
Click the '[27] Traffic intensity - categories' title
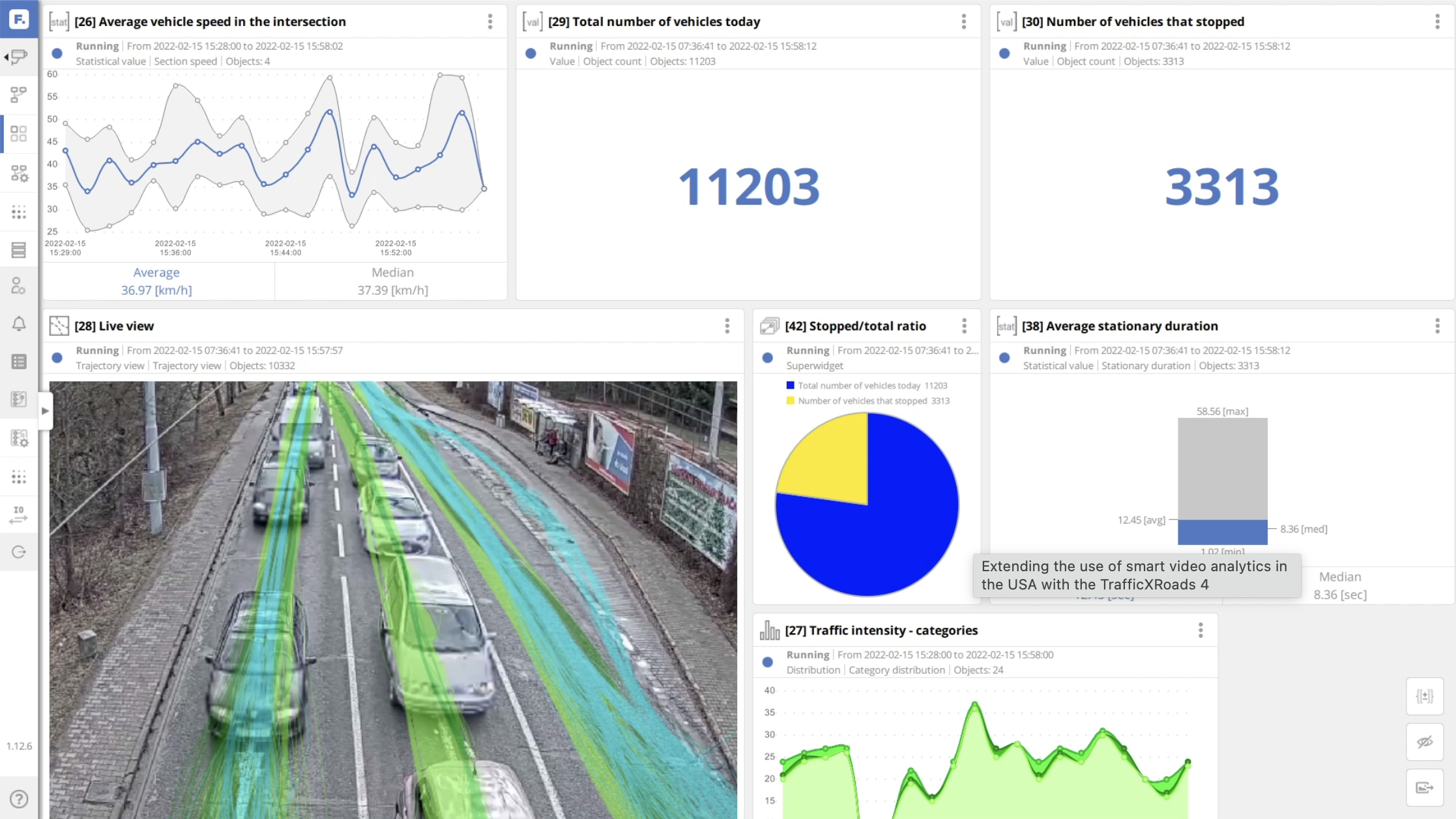click(881, 630)
